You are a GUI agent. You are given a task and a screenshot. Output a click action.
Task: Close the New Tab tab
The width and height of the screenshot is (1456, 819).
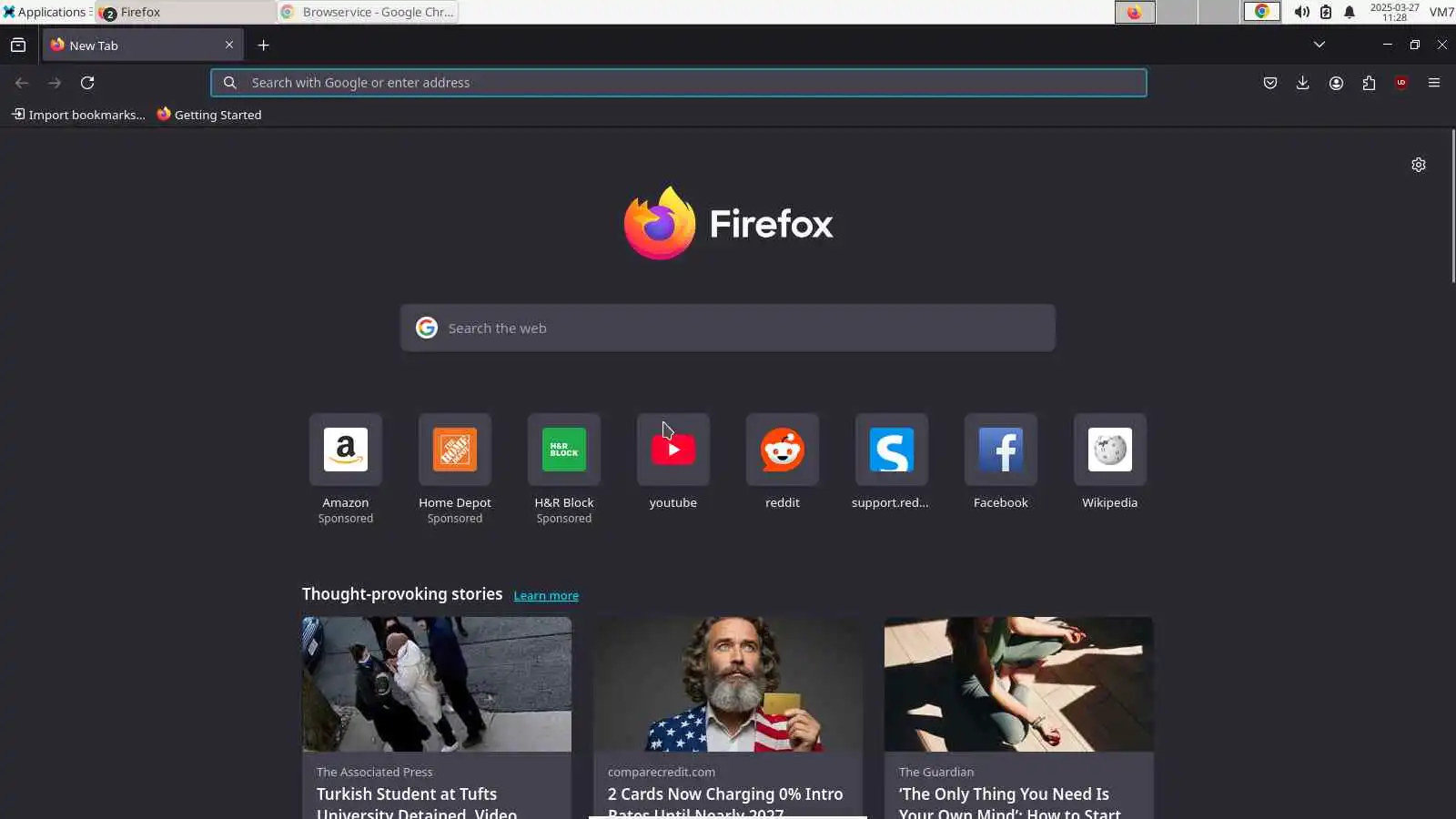[x=229, y=45]
